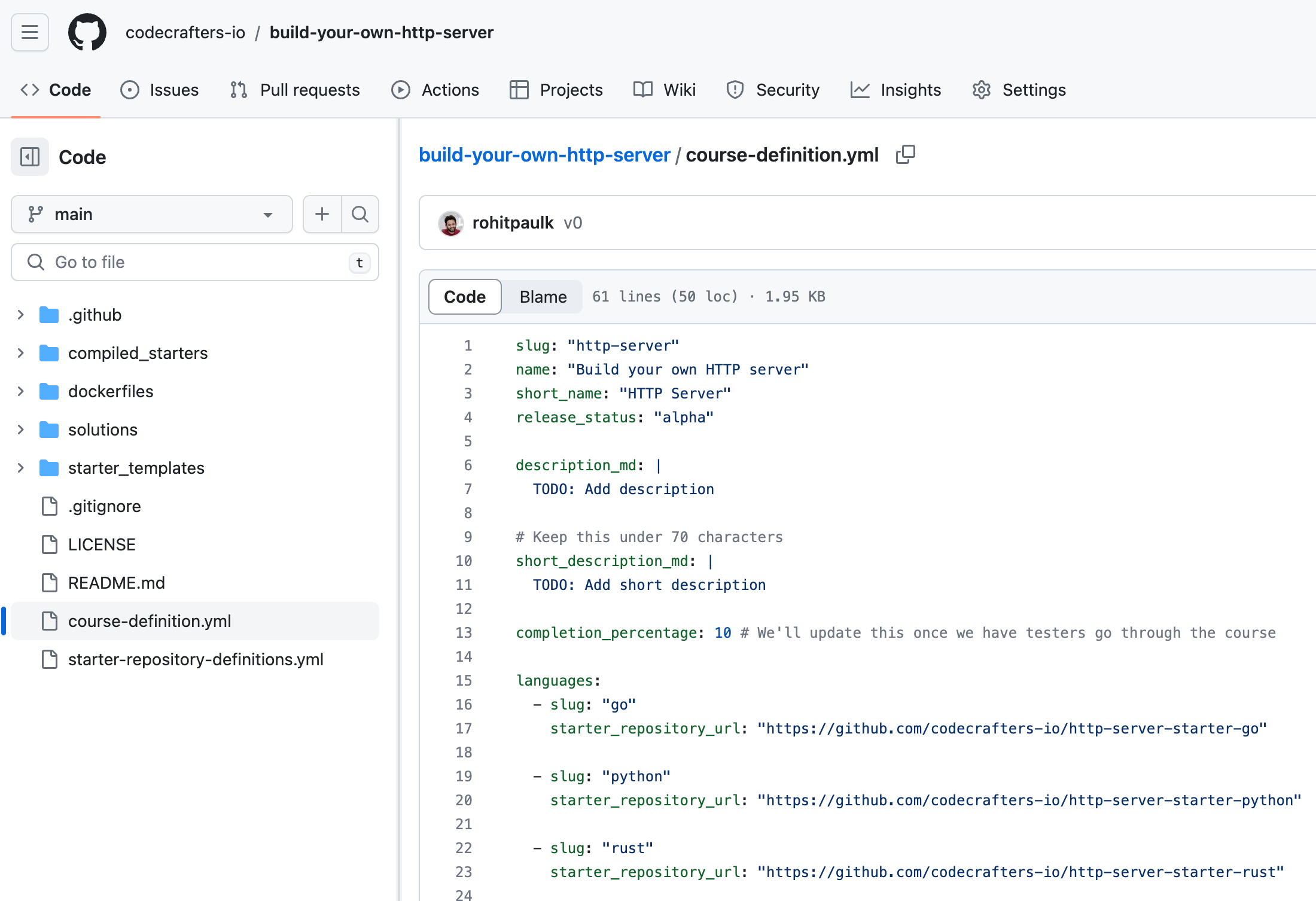Expand the compiled_starters folder chevron
The height and width of the screenshot is (901, 1316).
(21, 353)
